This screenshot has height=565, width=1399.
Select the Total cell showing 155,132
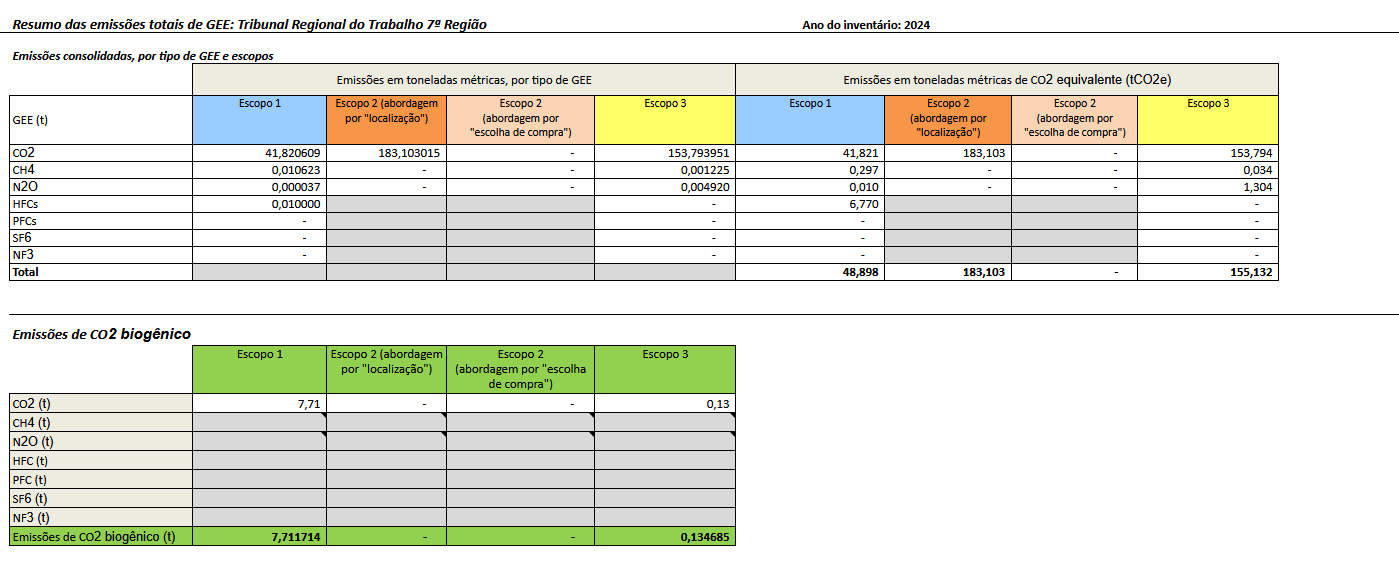coord(1208,272)
